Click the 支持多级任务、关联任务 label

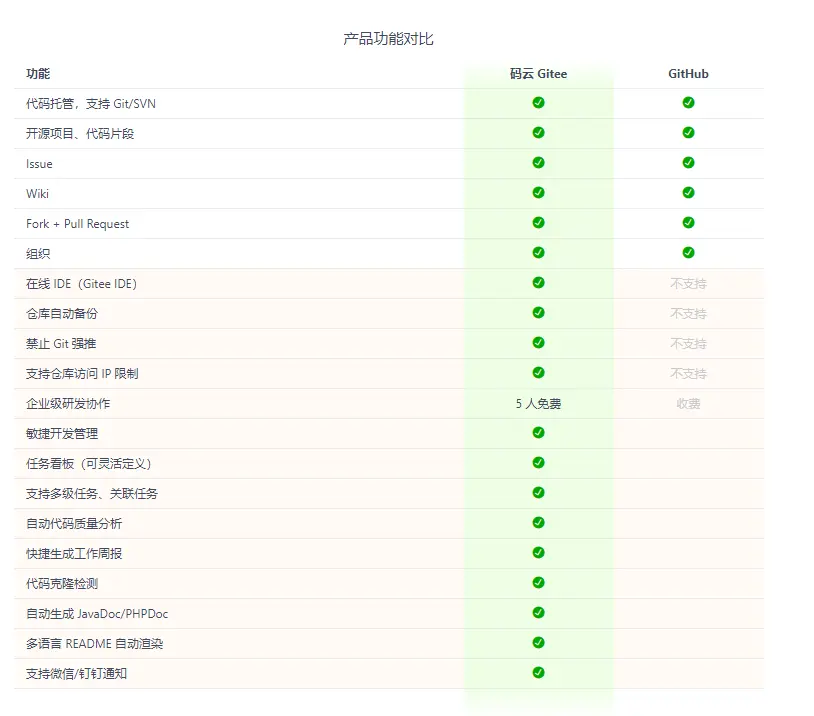(92, 494)
